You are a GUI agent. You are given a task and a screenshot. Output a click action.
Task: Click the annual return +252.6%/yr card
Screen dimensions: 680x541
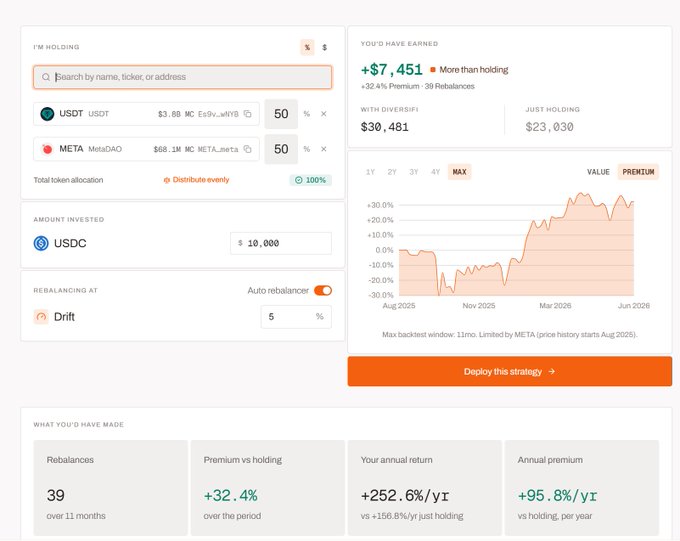click(x=425, y=488)
